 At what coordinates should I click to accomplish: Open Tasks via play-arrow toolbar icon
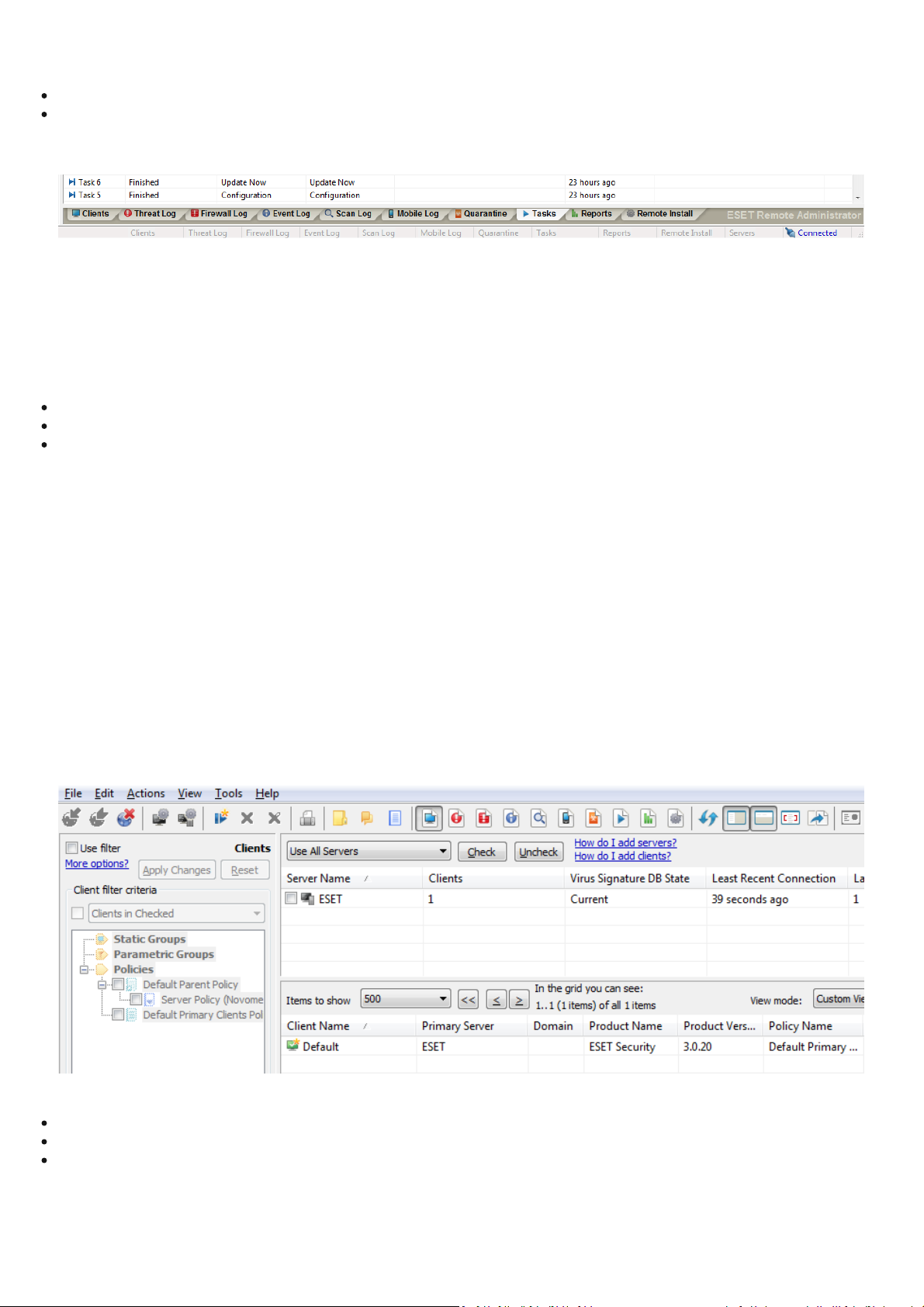(x=621, y=818)
